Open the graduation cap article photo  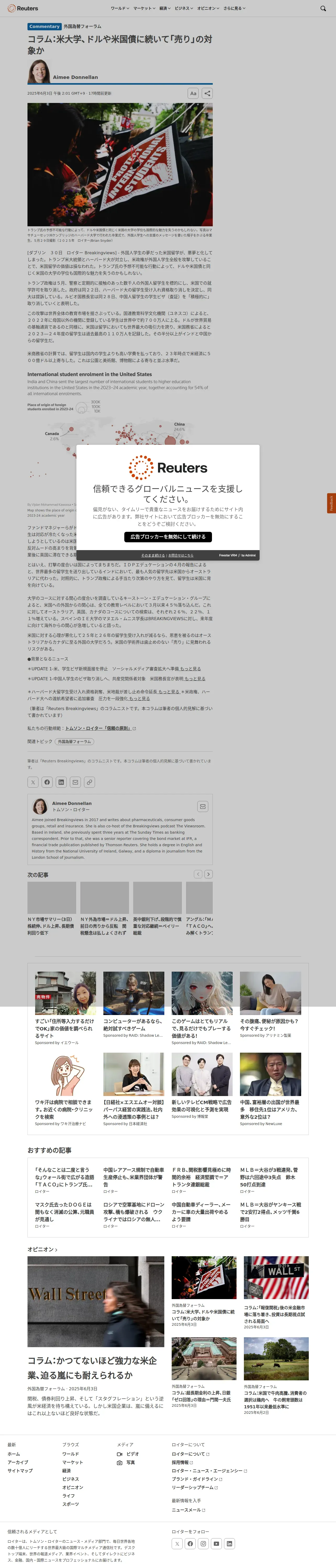click(120, 164)
